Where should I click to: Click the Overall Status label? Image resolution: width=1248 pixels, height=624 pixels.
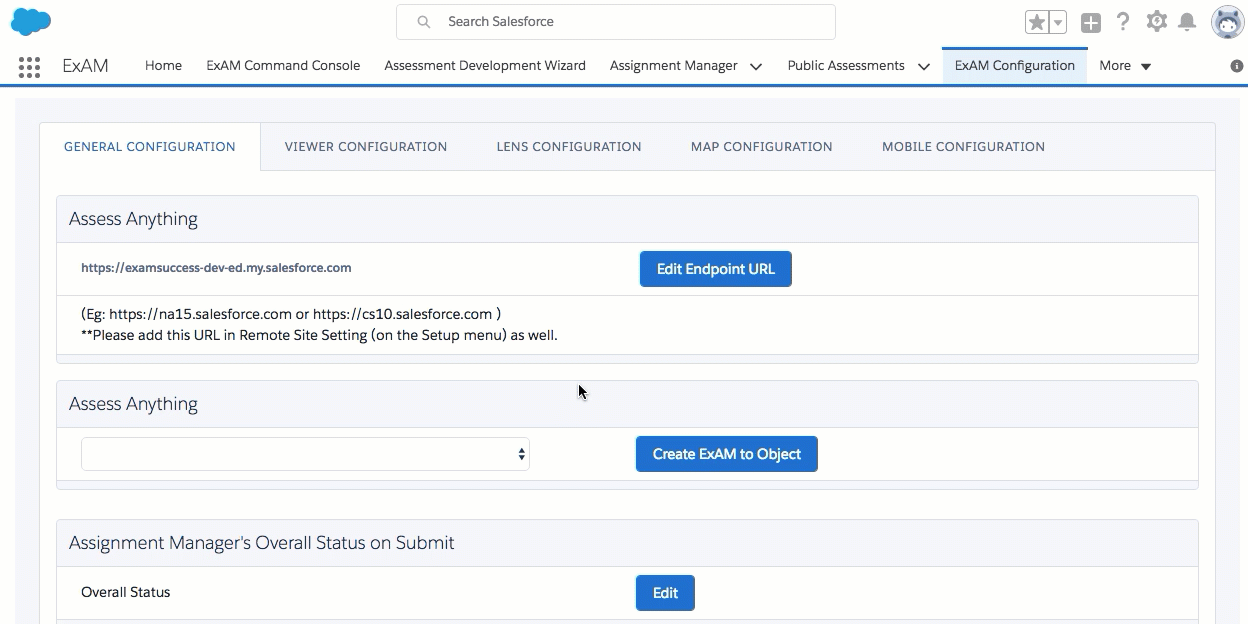126,592
